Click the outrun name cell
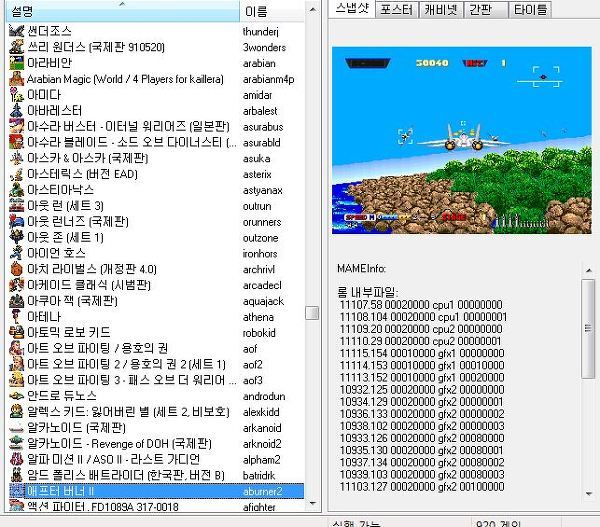Image resolution: width=600 pixels, height=527 pixels. [x=257, y=206]
